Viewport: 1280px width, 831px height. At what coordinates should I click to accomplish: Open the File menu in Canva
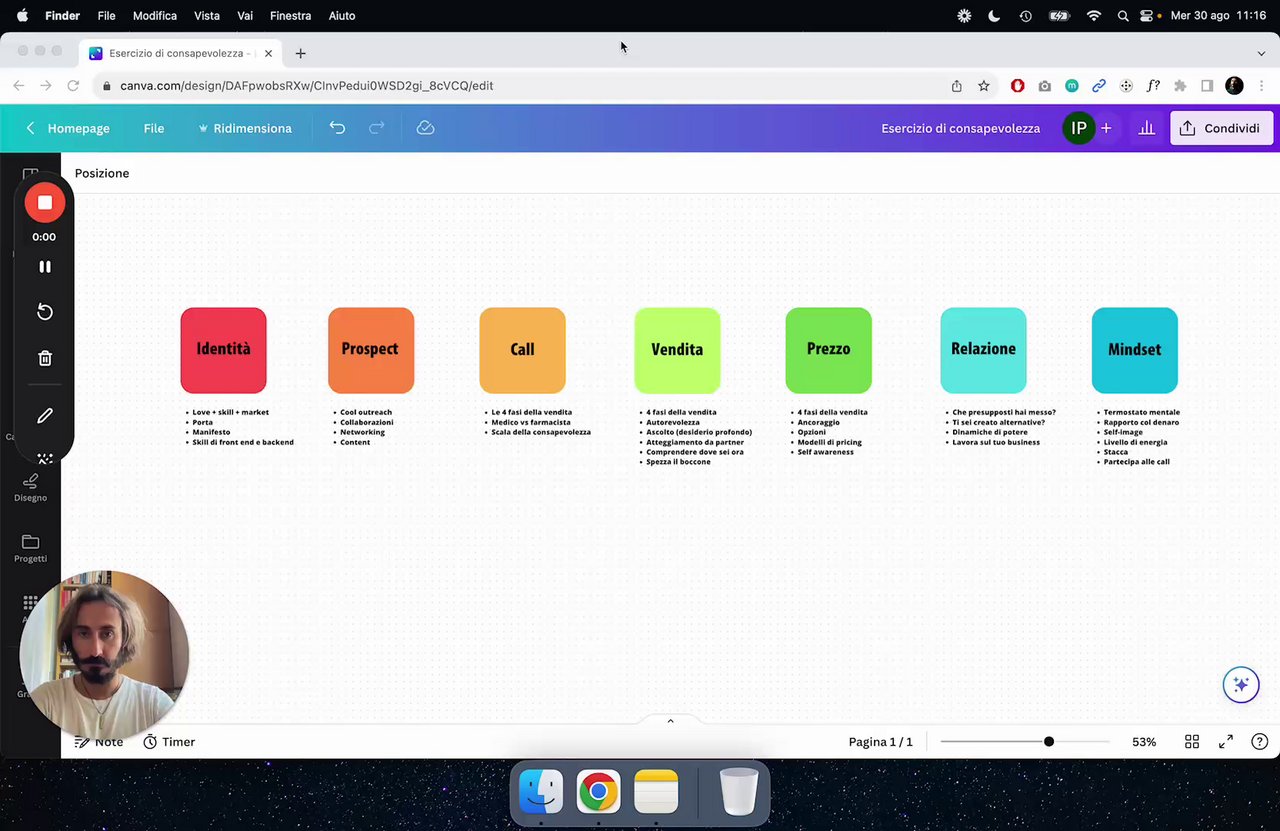pos(154,128)
